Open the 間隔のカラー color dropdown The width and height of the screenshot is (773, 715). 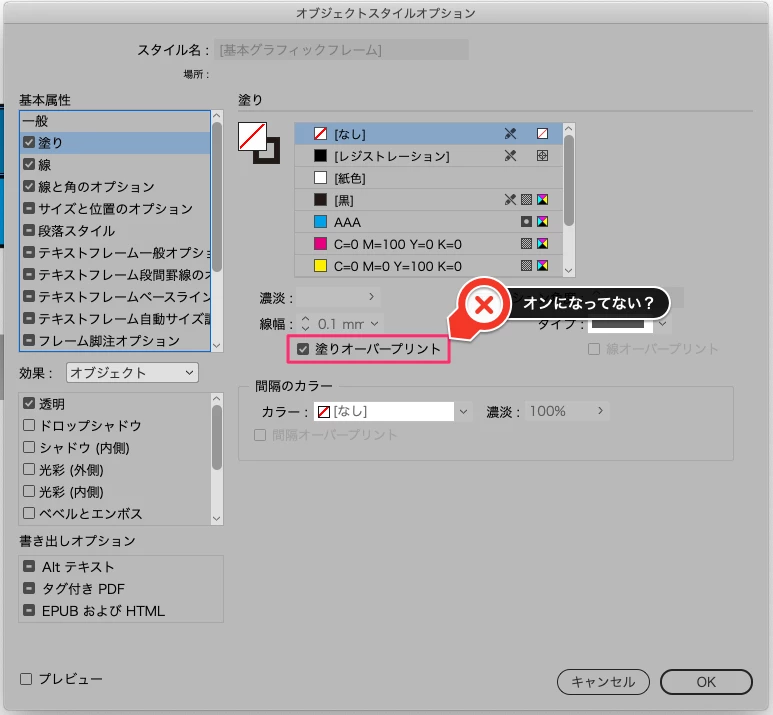(x=463, y=411)
